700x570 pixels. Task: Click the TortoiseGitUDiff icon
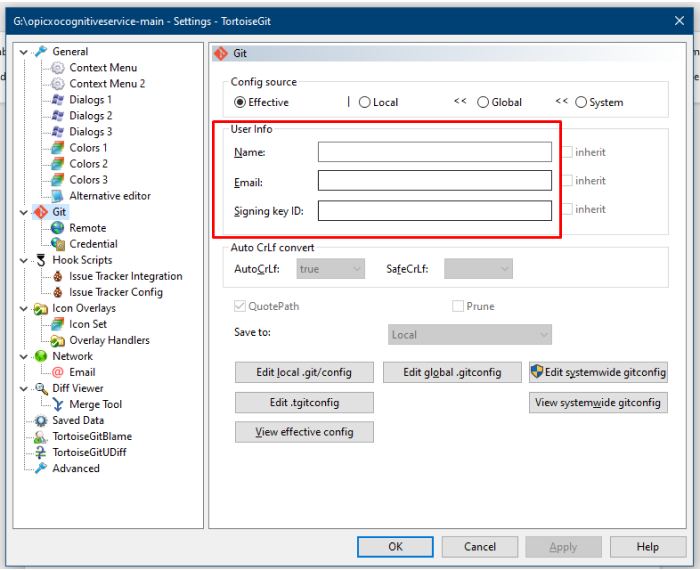tap(41, 453)
